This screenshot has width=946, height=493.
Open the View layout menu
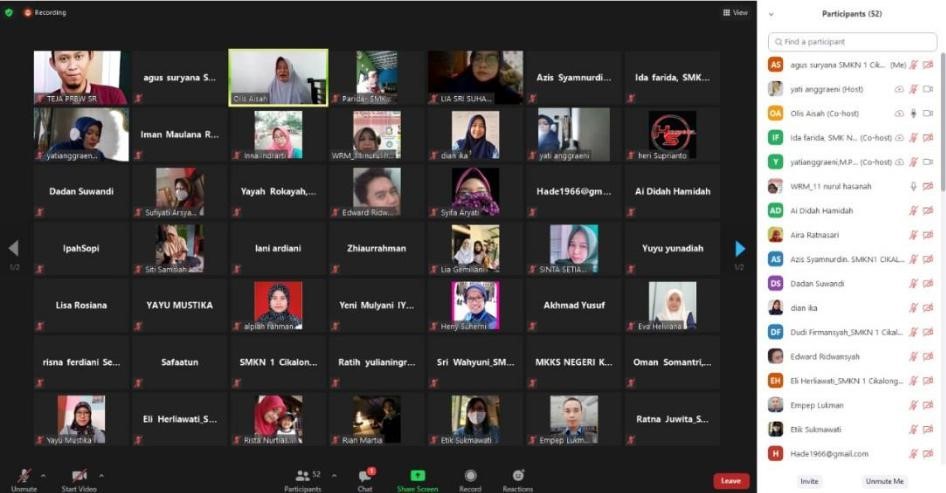[735, 13]
